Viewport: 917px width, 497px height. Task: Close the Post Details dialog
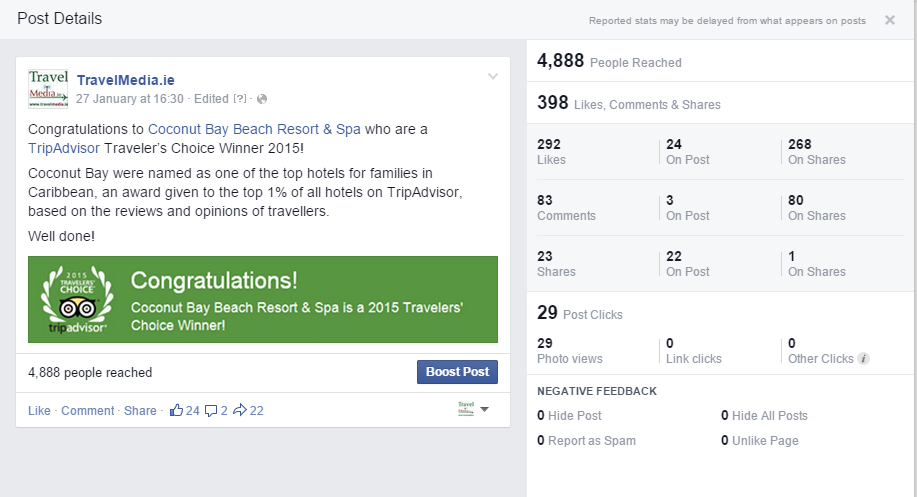coord(890,20)
